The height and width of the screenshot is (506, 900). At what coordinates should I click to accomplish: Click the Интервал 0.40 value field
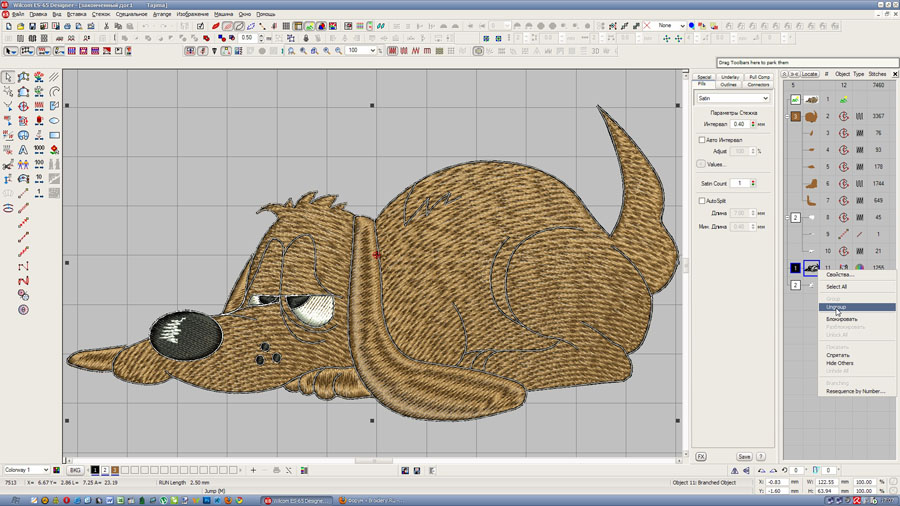[739, 124]
